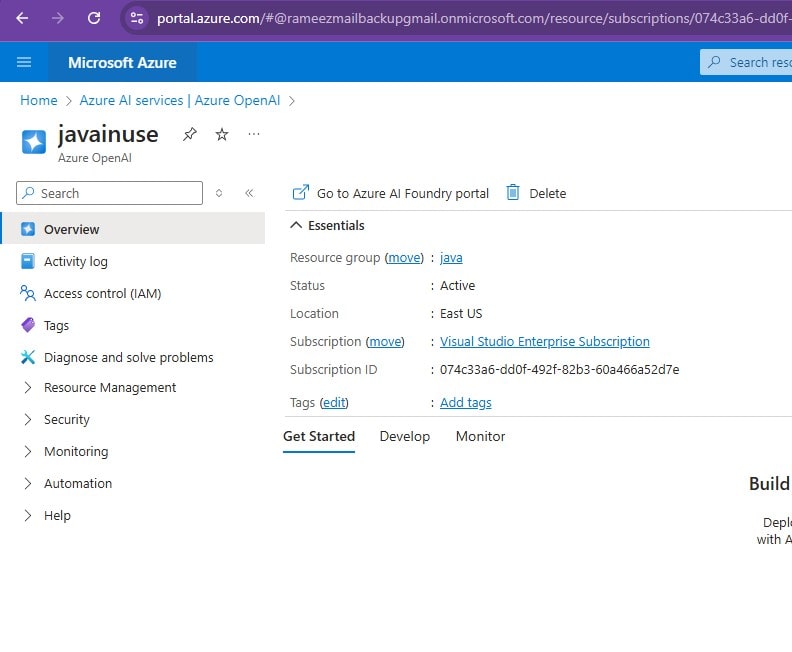Toggle expand/collapse all menu groups icon
Viewport: 792px width, 652px height.
point(219,193)
